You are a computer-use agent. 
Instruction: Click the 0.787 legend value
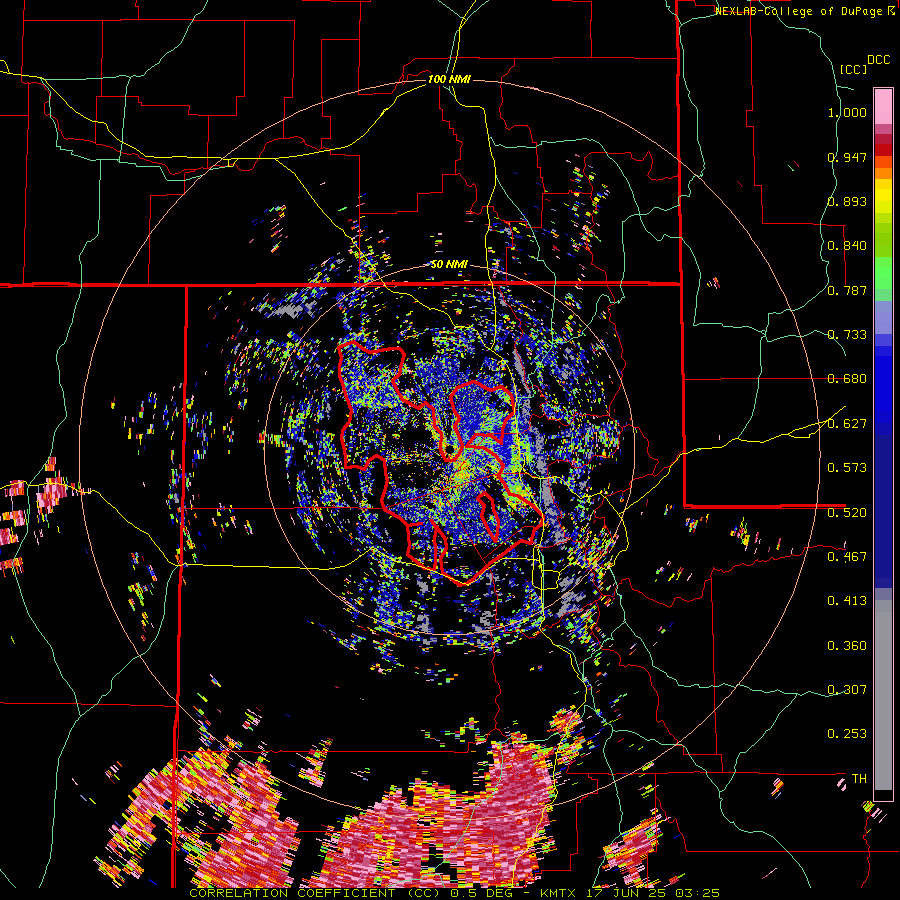coord(847,290)
